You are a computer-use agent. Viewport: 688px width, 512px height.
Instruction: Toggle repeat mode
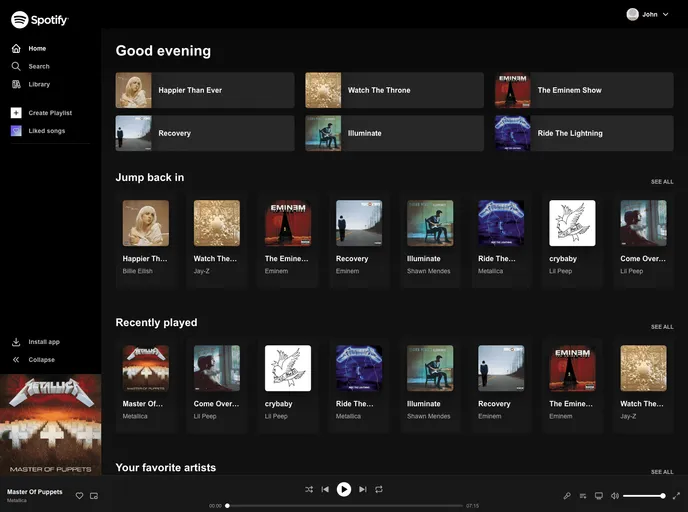pos(379,489)
